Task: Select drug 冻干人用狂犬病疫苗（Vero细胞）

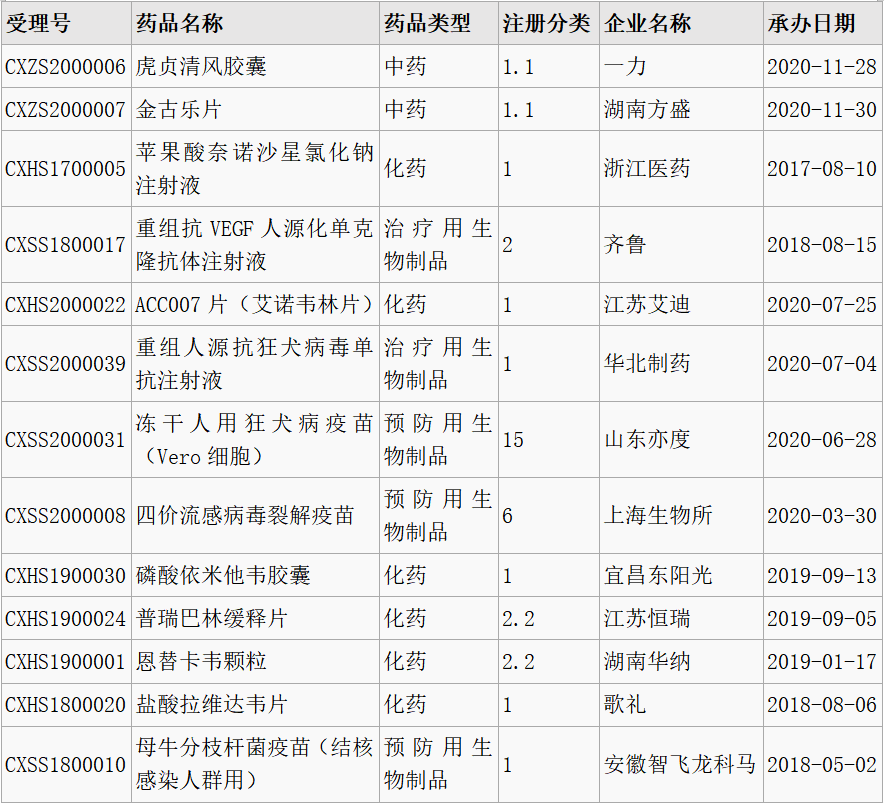Action: click(254, 440)
